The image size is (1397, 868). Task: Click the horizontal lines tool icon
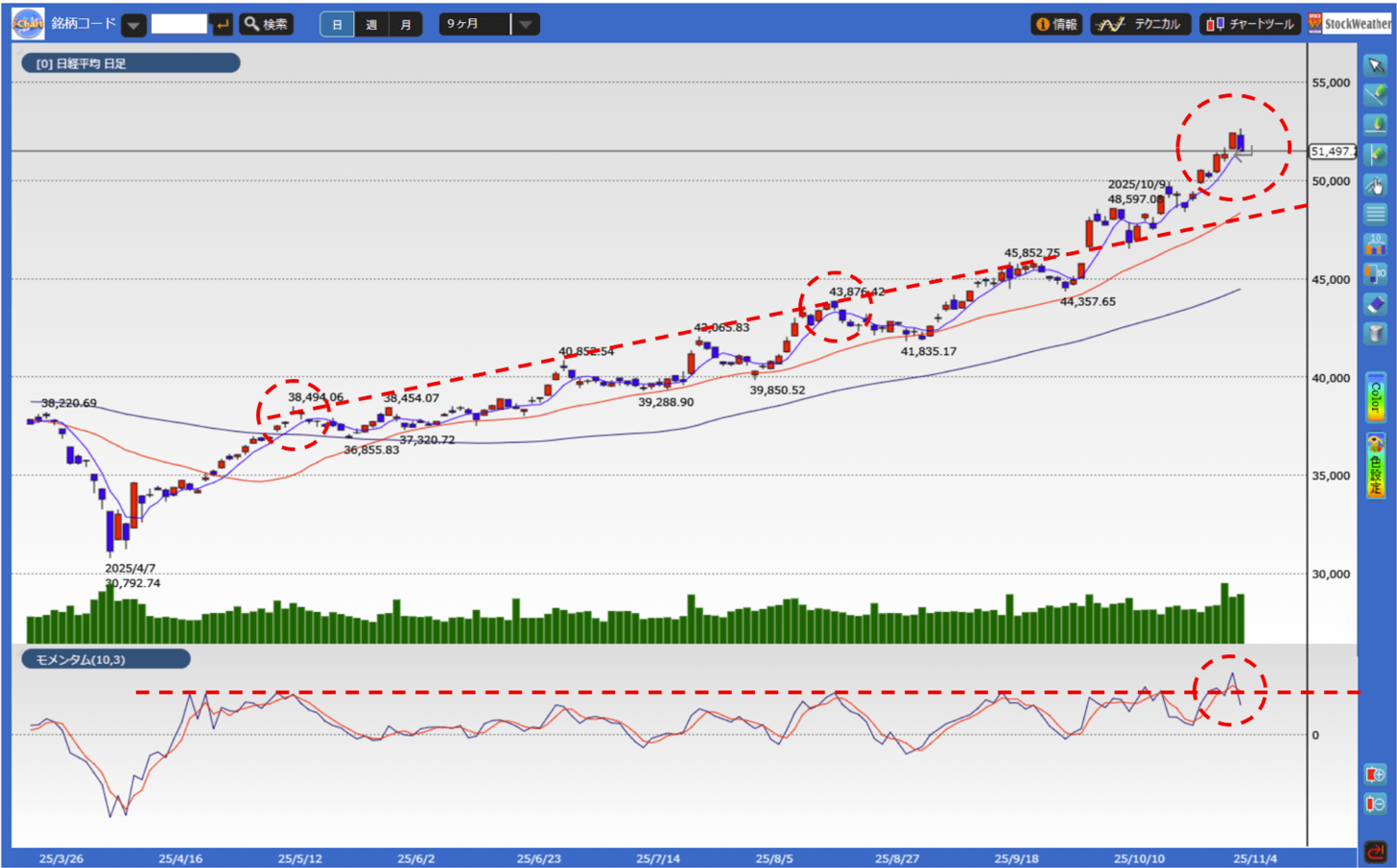pos(1375,214)
